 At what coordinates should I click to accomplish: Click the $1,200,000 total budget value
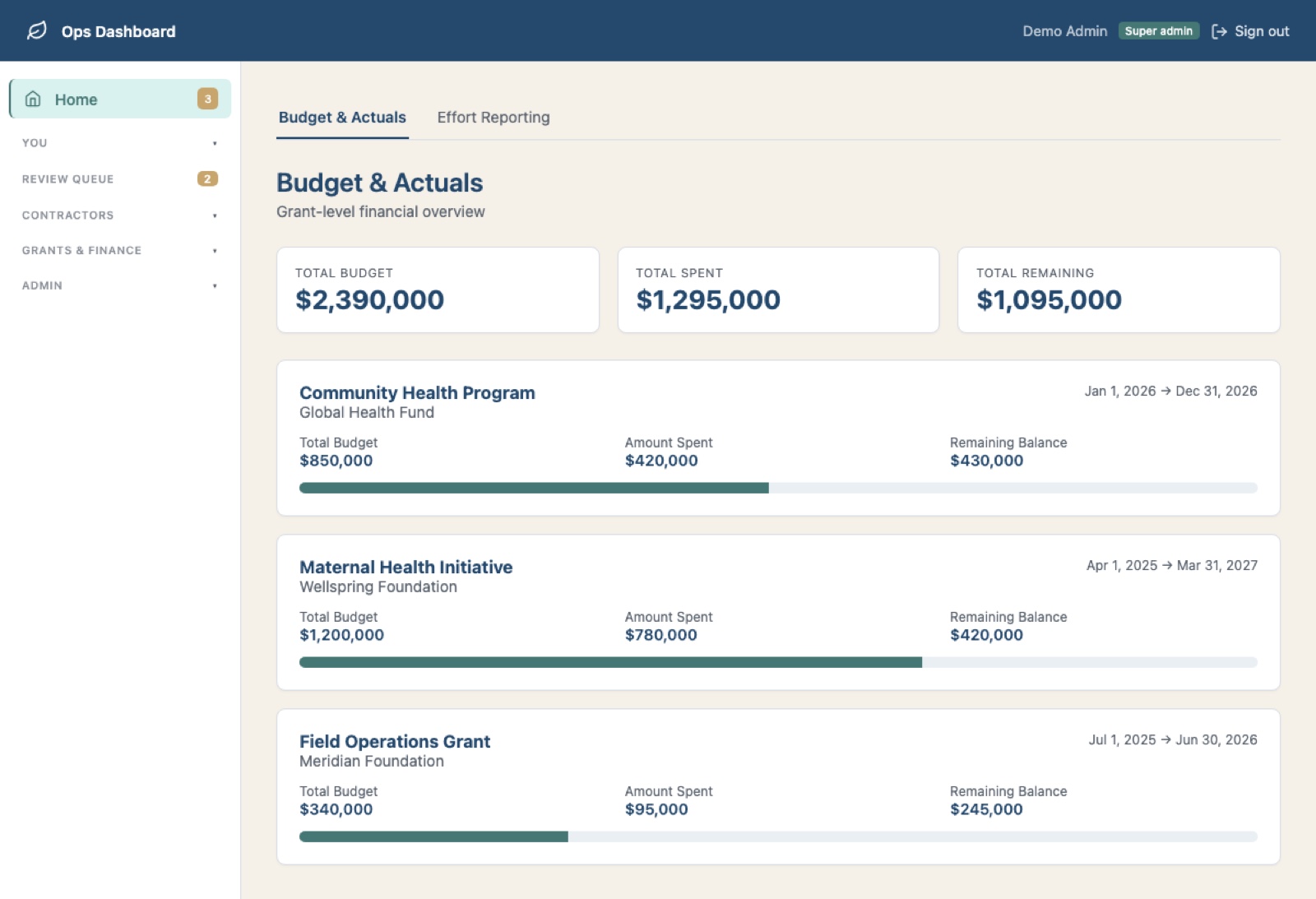click(x=341, y=635)
